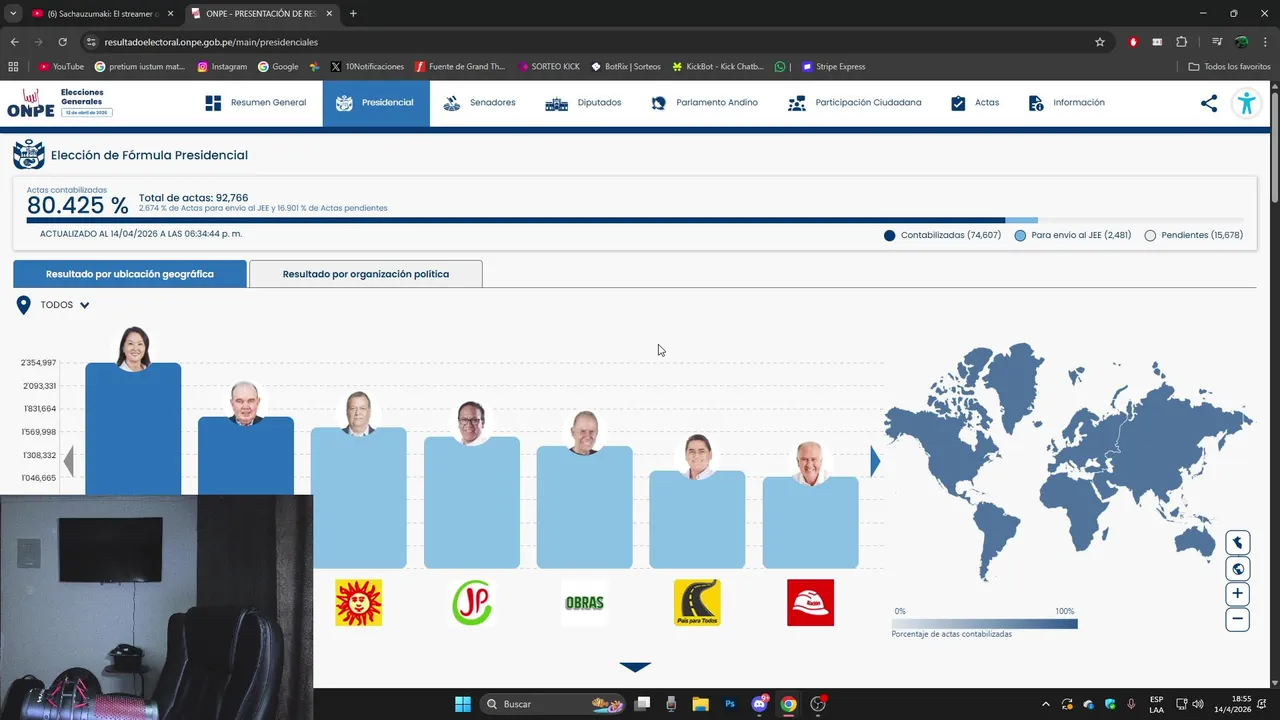
Task: Open the browser apps grid icon
Action: 13,67
